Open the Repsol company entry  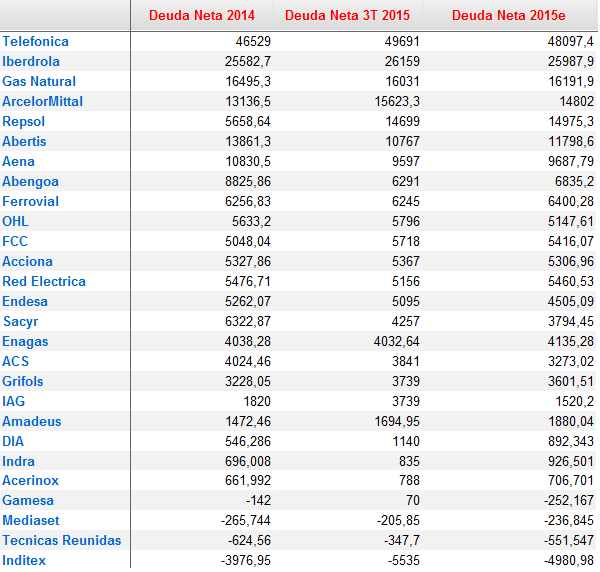coord(23,122)
